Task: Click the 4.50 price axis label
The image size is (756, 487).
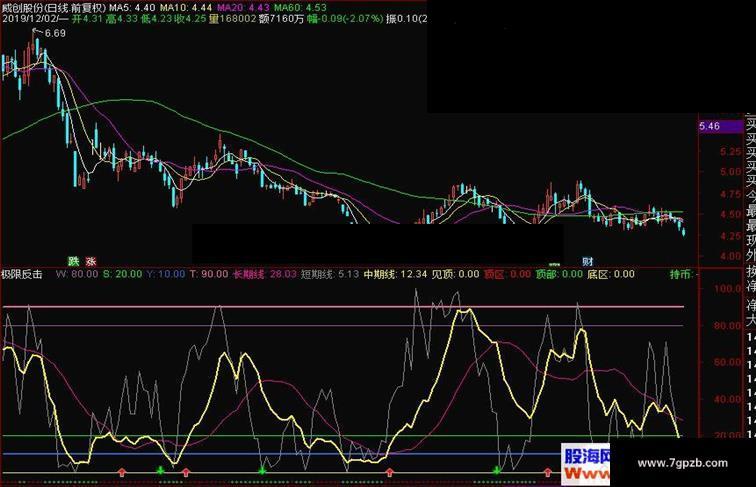Action: [x=730, y=215]
